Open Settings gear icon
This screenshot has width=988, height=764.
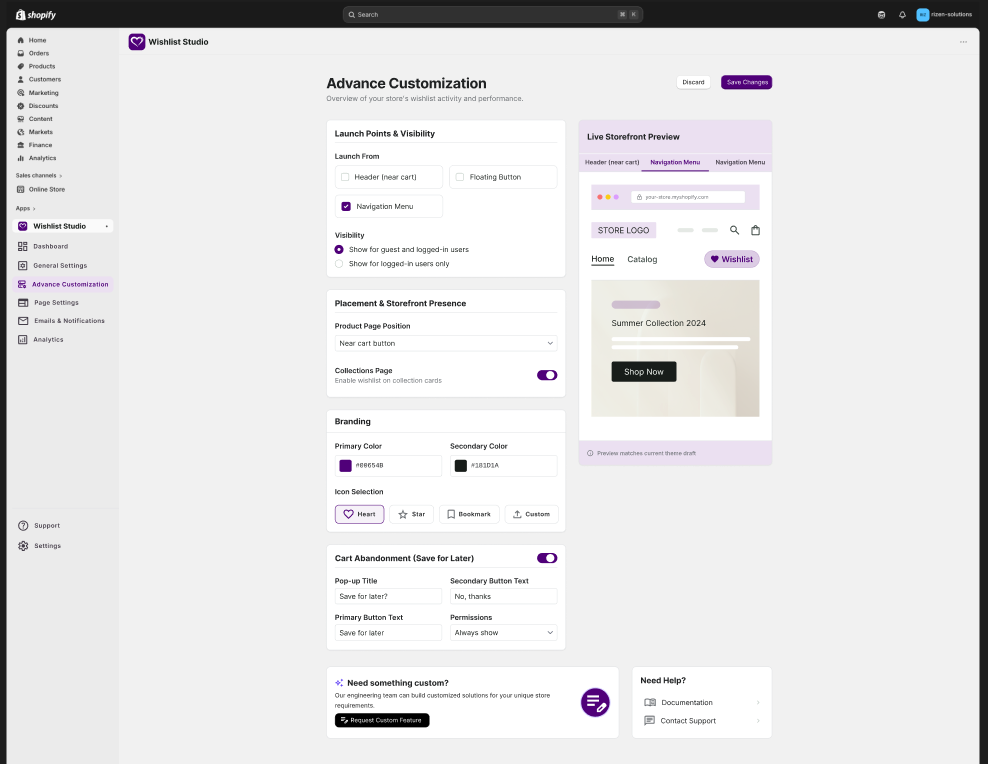click(23, 545)
